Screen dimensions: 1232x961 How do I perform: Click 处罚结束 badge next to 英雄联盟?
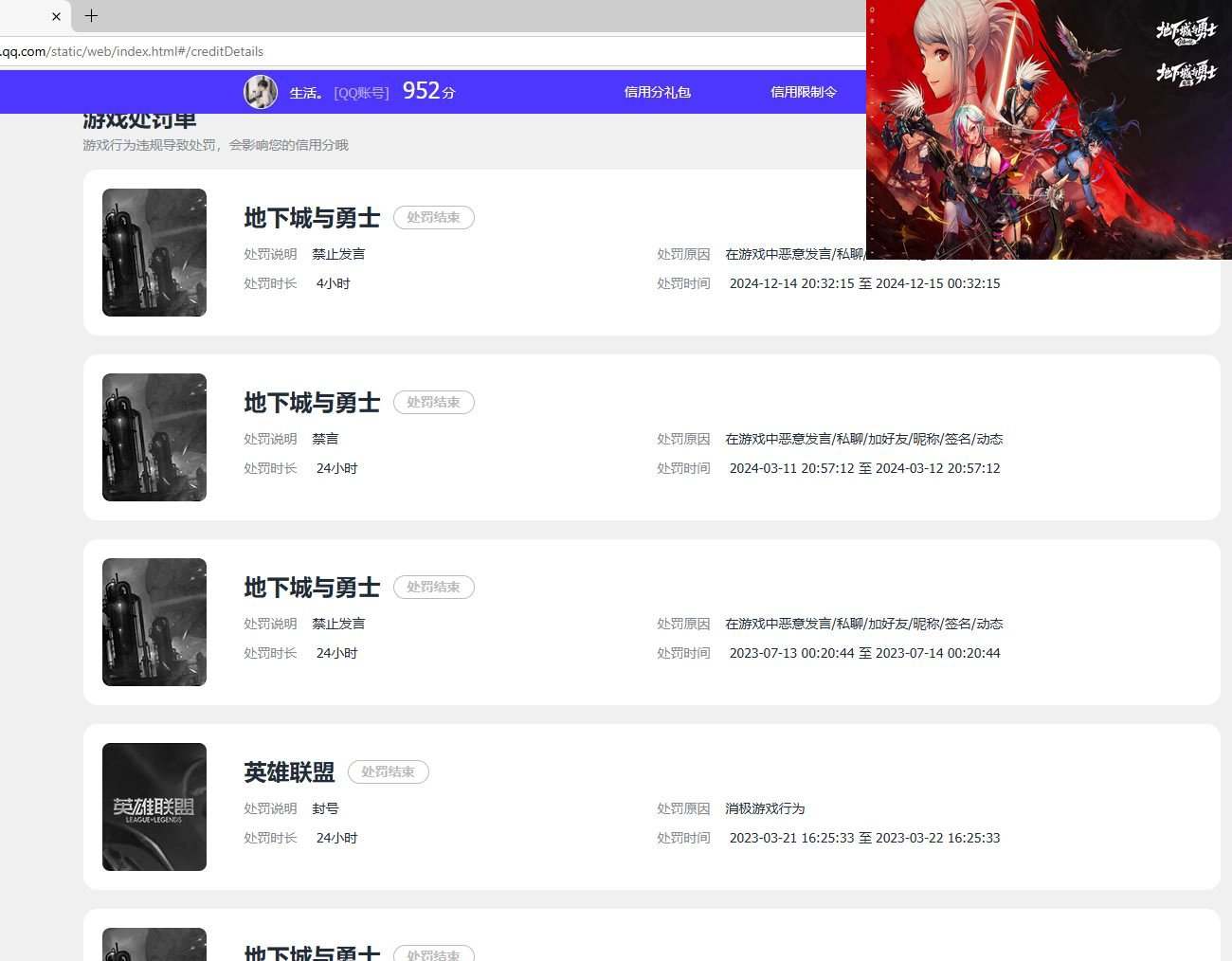click(x=389, y=771)
